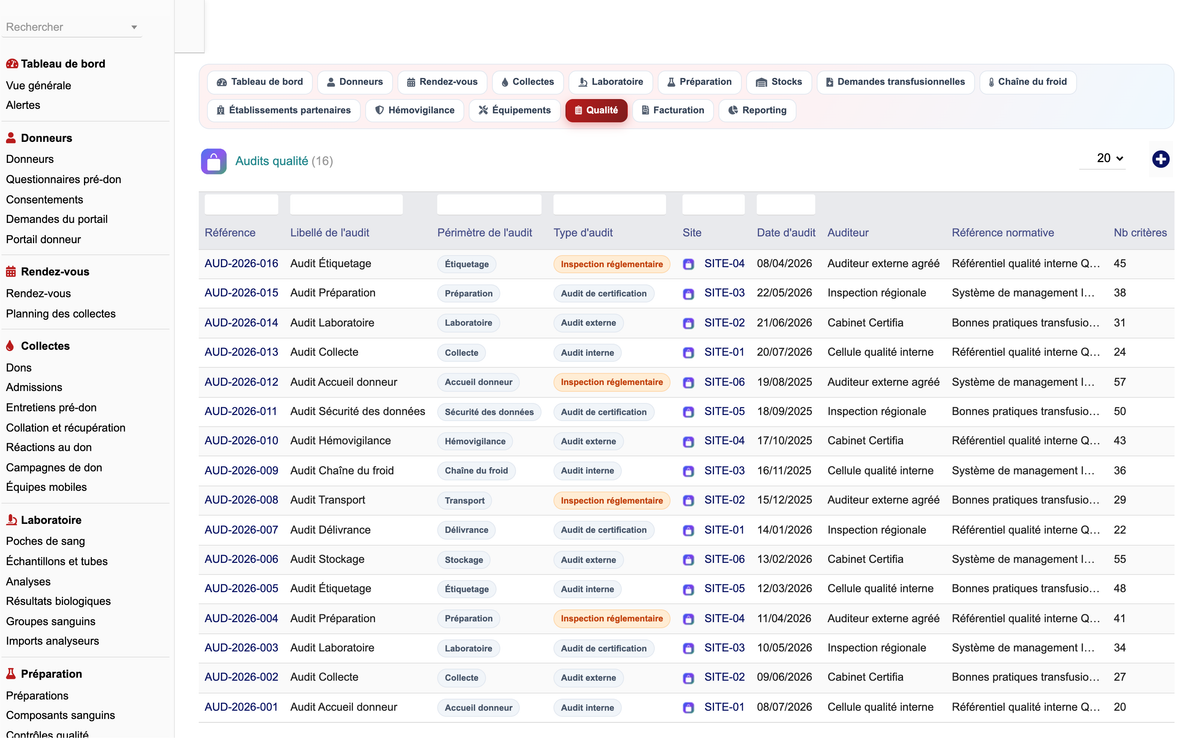Viewport: 1200px width, 743px height.
Task: Switch to the Collectes top tab
Action: 528,82
